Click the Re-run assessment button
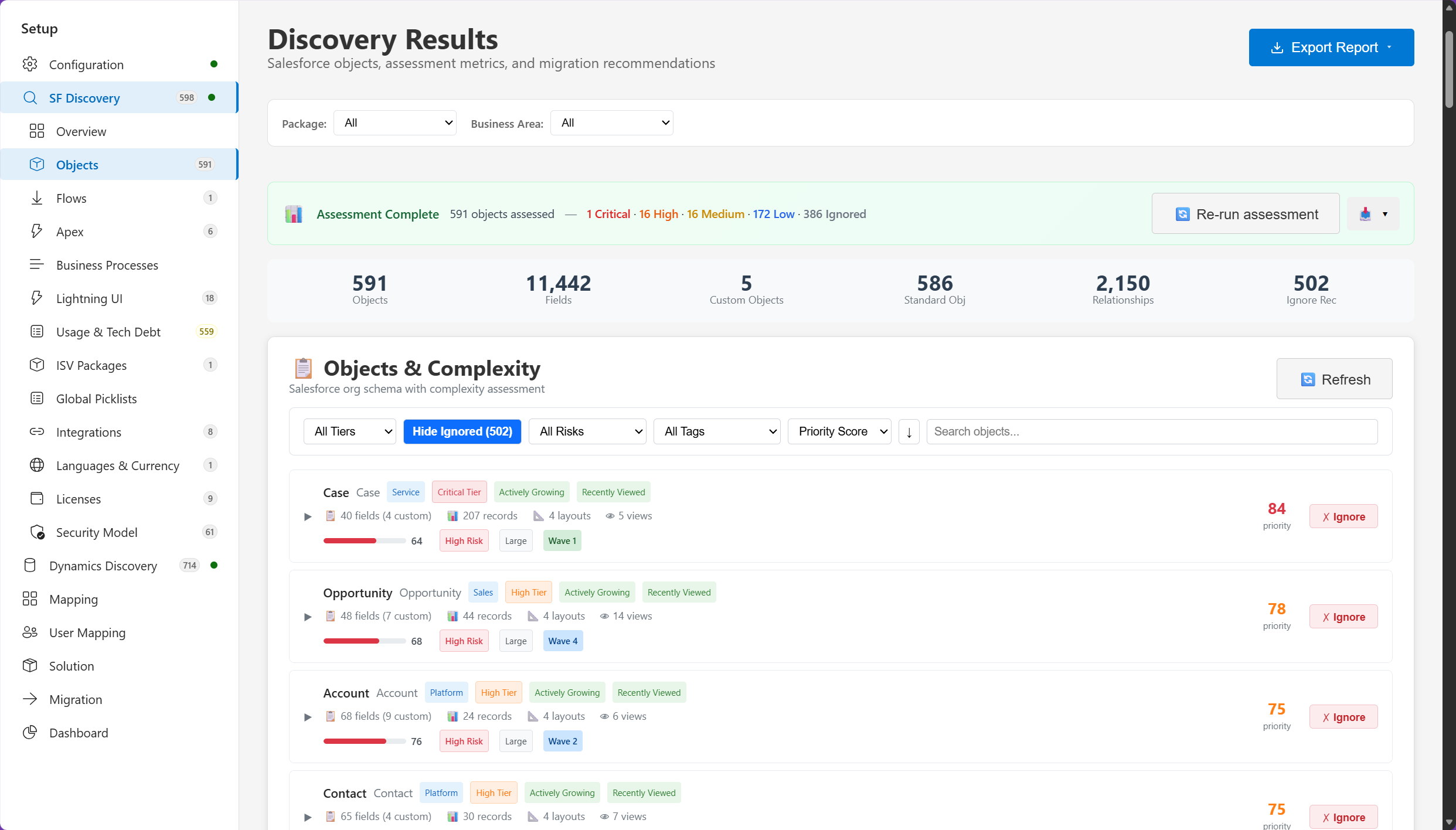This screenshot has width=1456, height=830. 1246,214
